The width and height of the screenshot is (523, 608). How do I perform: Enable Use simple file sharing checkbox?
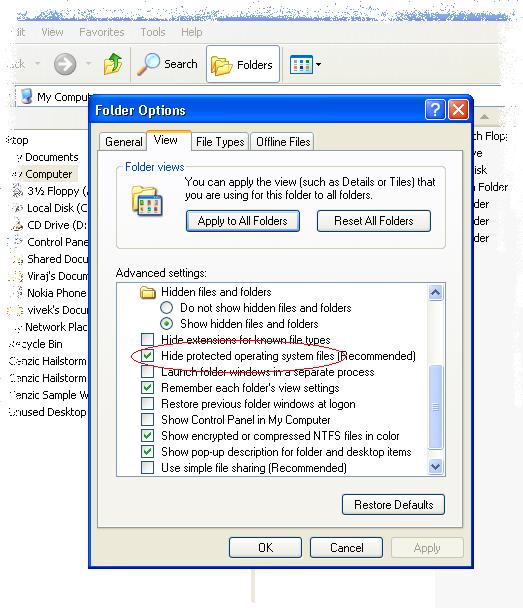[147, 468]
